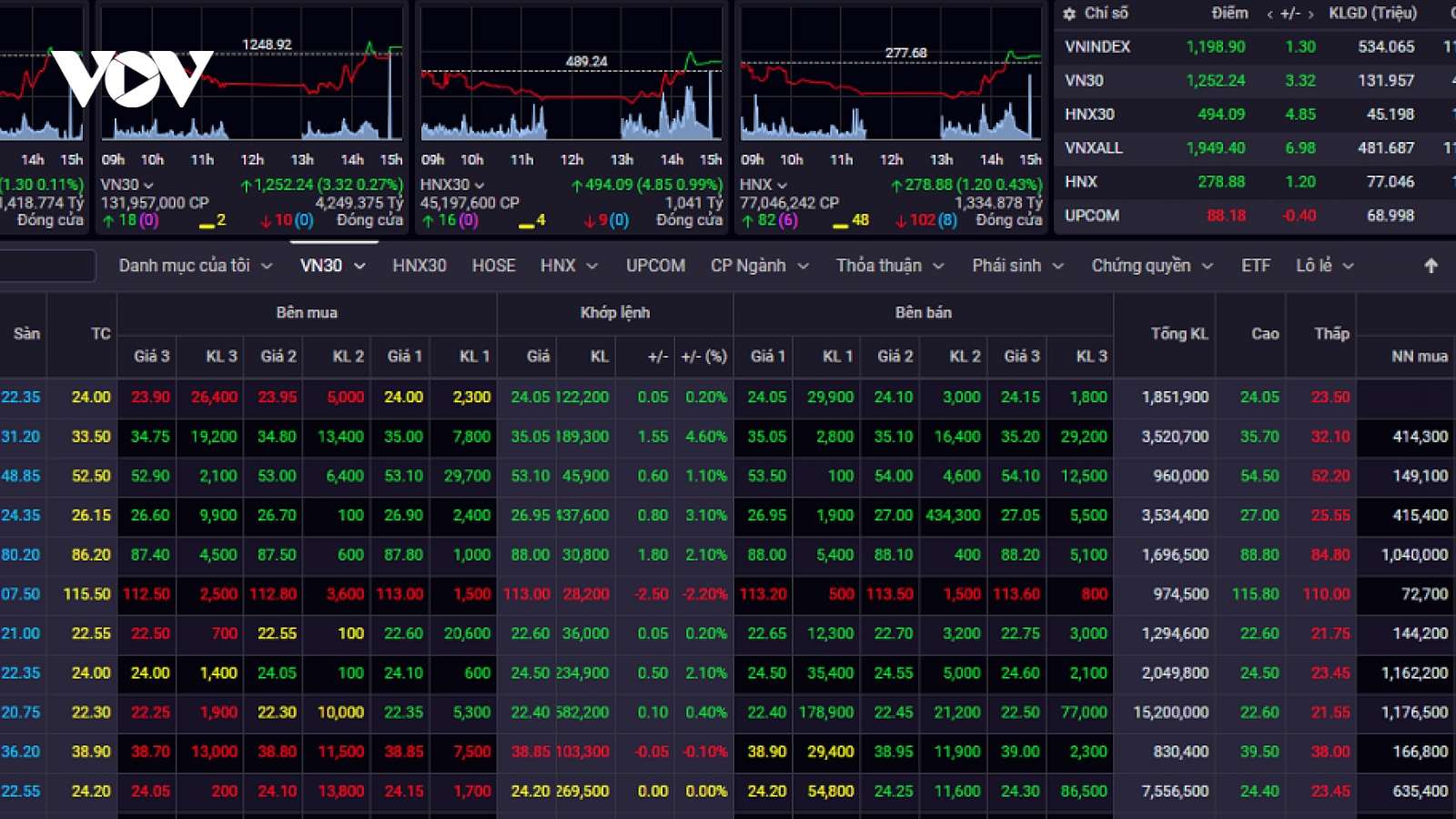Screen dimensions: 1456x819
Task: Expand the Phái sinh dropdown
Action: click(1017, 266)
